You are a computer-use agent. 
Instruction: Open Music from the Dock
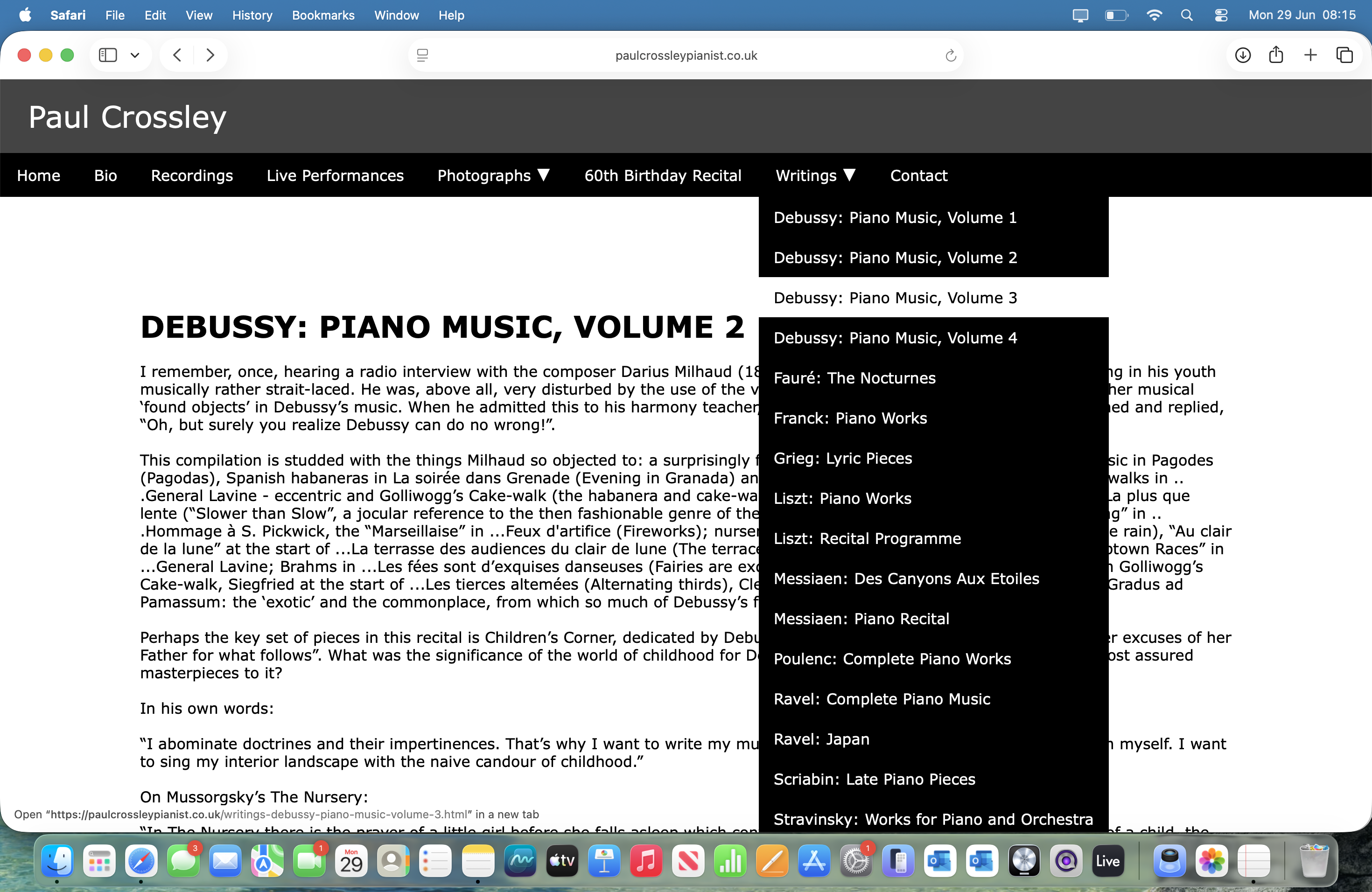click(x=646, y=861)
